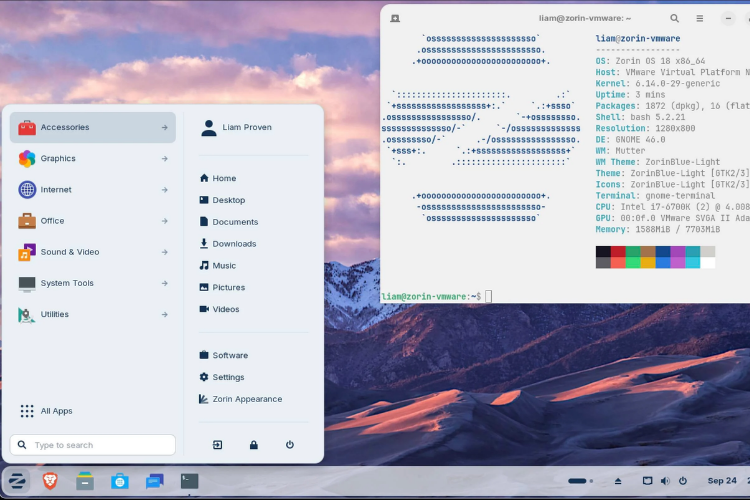Click the "Shell: bash 5.2.21" line

[x=640, y=117]
